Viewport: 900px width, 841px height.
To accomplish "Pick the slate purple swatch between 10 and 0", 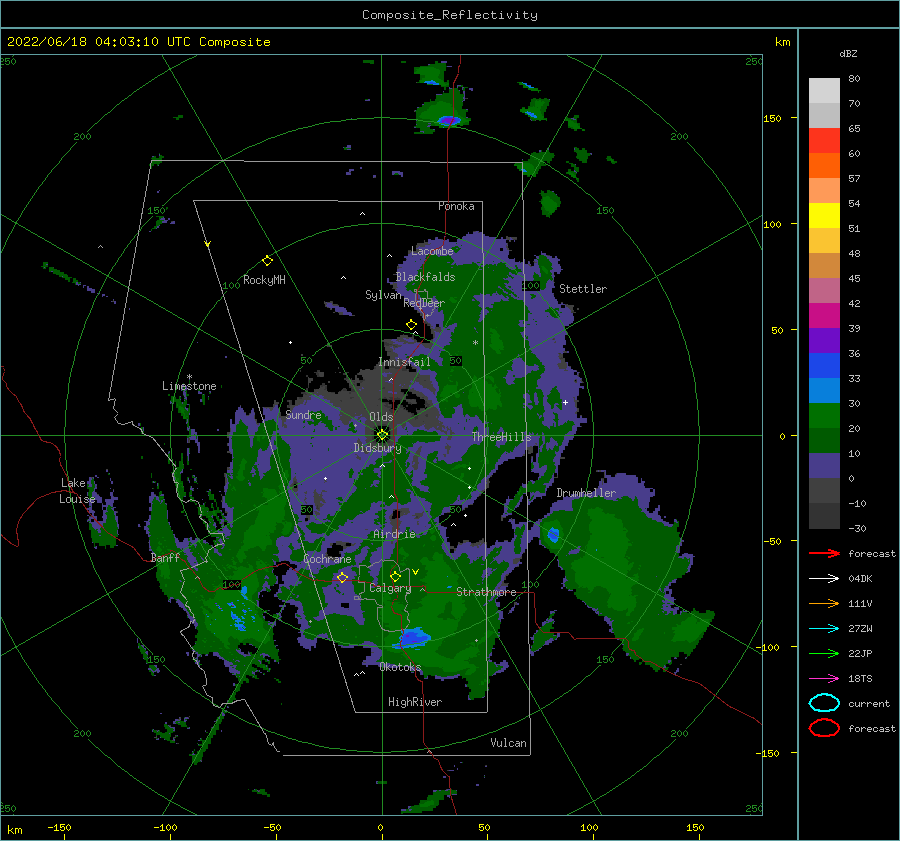I will [x=824, y=466].
